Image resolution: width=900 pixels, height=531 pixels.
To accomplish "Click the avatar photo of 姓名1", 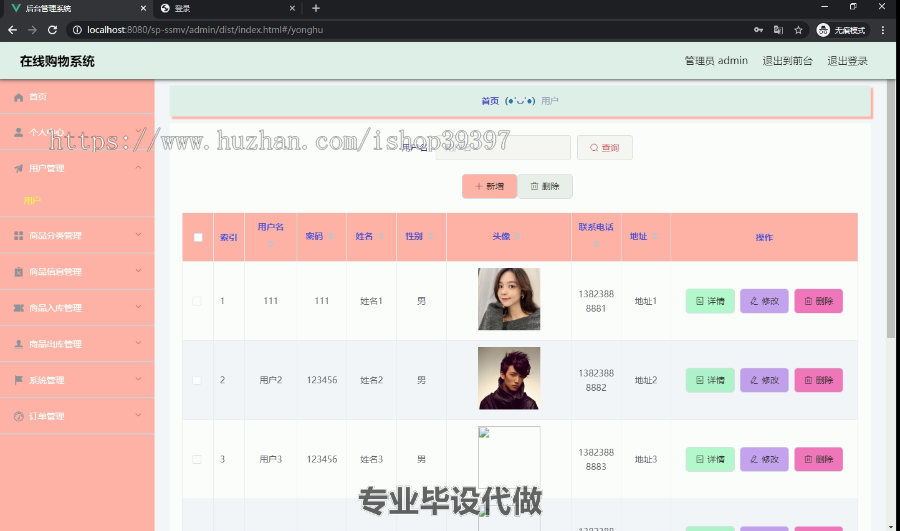I will click(x=509, y=299).
